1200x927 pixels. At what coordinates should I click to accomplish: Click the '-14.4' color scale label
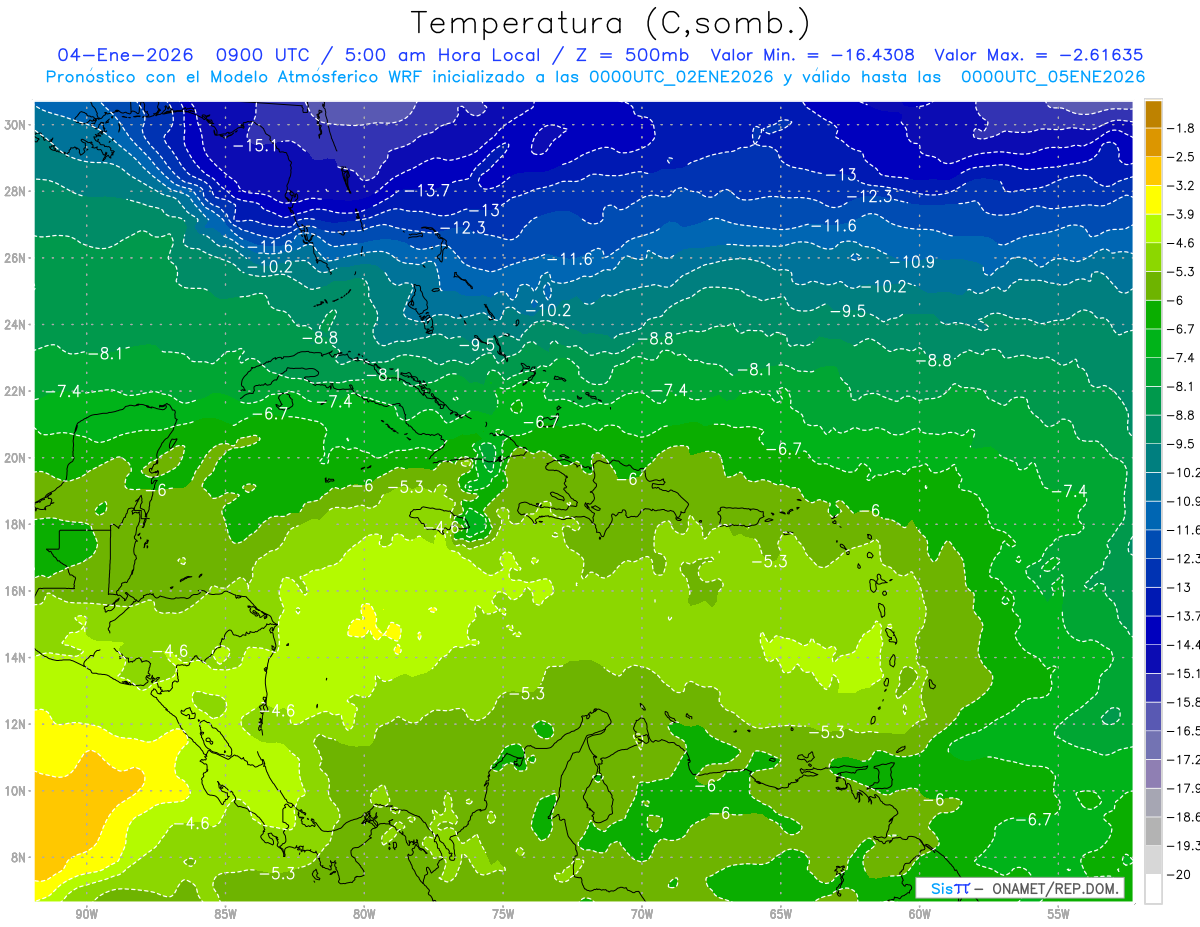(1184, 645)
